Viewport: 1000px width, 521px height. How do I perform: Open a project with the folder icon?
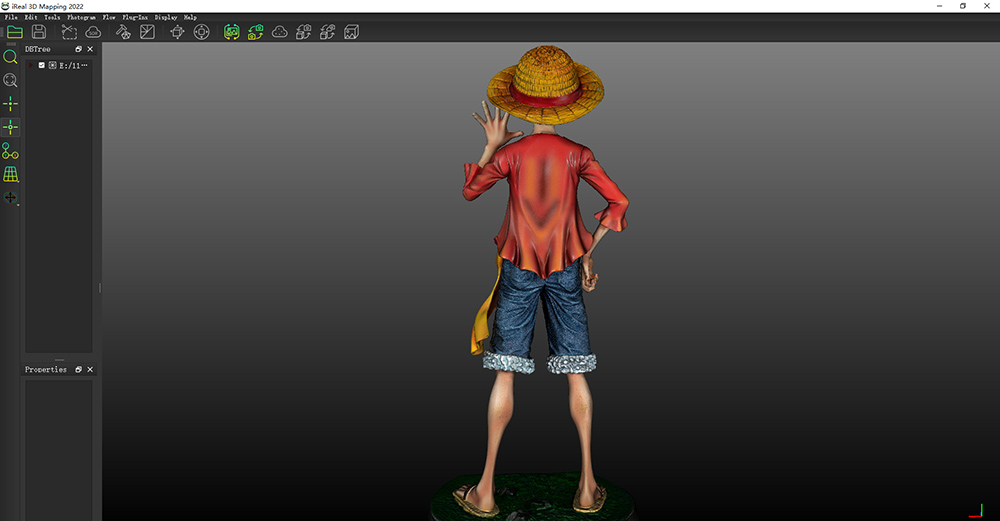15,32
